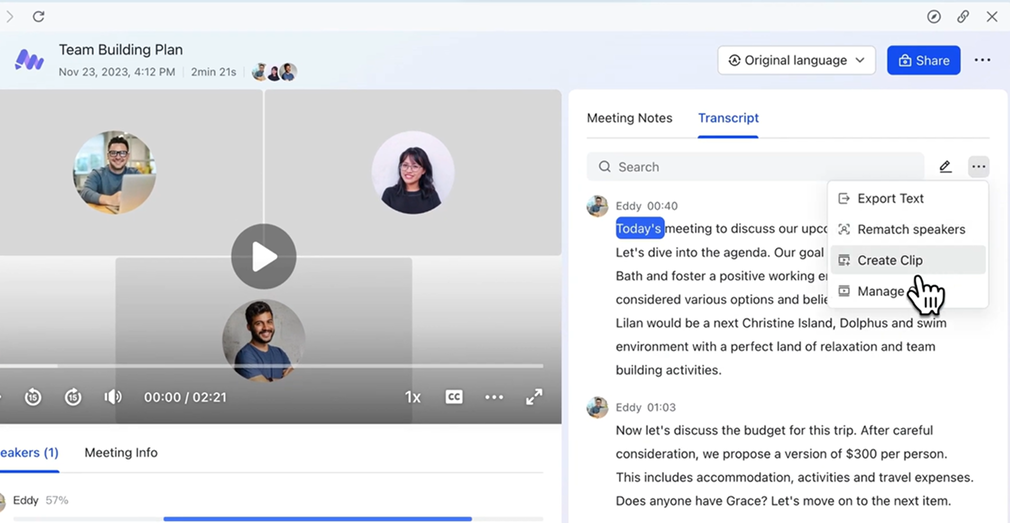Select Rematch speakers menu entry
The width and height of the screenshot is (1010, 523).
pyautogui.click(x=911, y=229)
